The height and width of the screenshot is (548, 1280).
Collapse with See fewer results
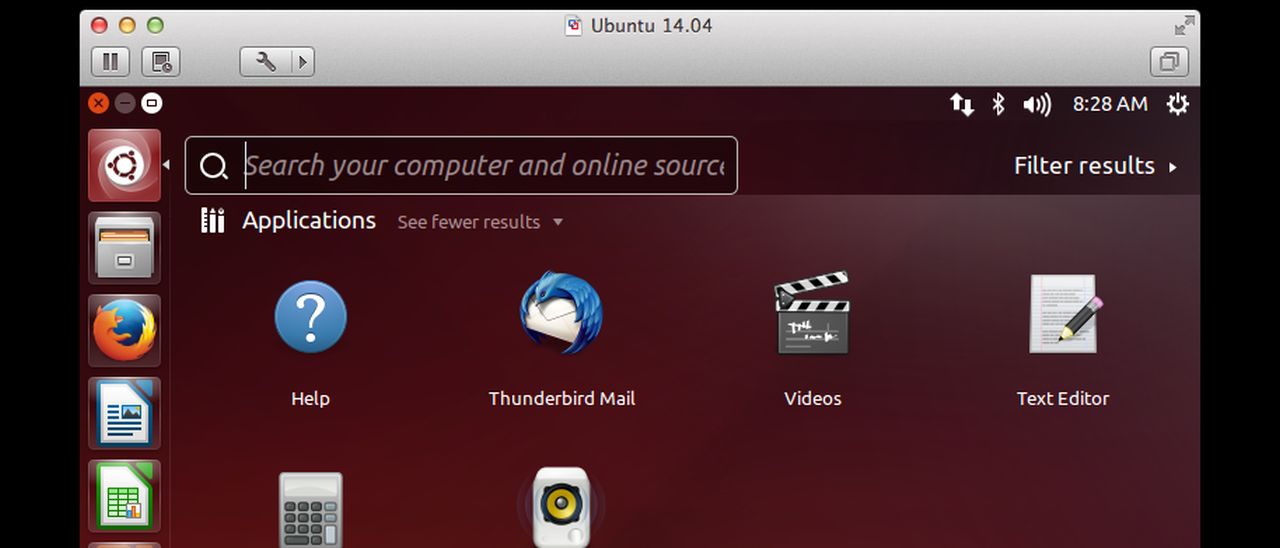480,222
